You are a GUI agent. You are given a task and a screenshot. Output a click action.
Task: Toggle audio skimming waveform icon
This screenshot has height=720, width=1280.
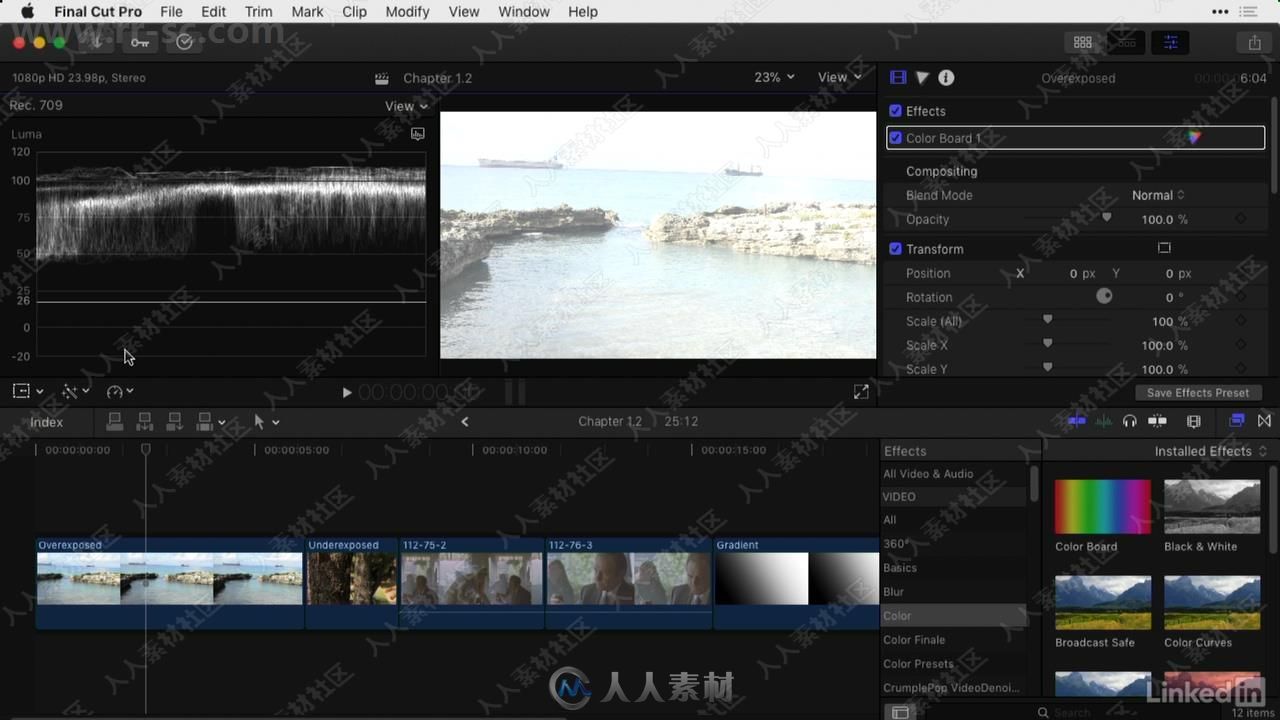[x=1104, y=422]
